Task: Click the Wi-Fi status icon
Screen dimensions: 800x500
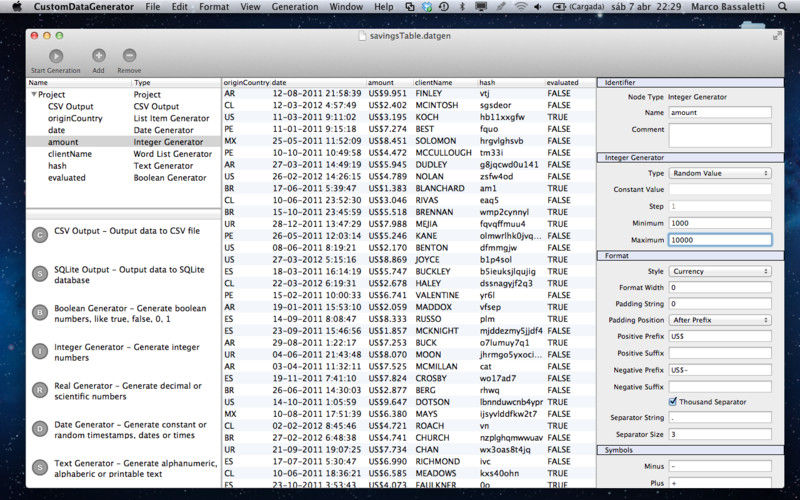Action: [x=520, y=7]
